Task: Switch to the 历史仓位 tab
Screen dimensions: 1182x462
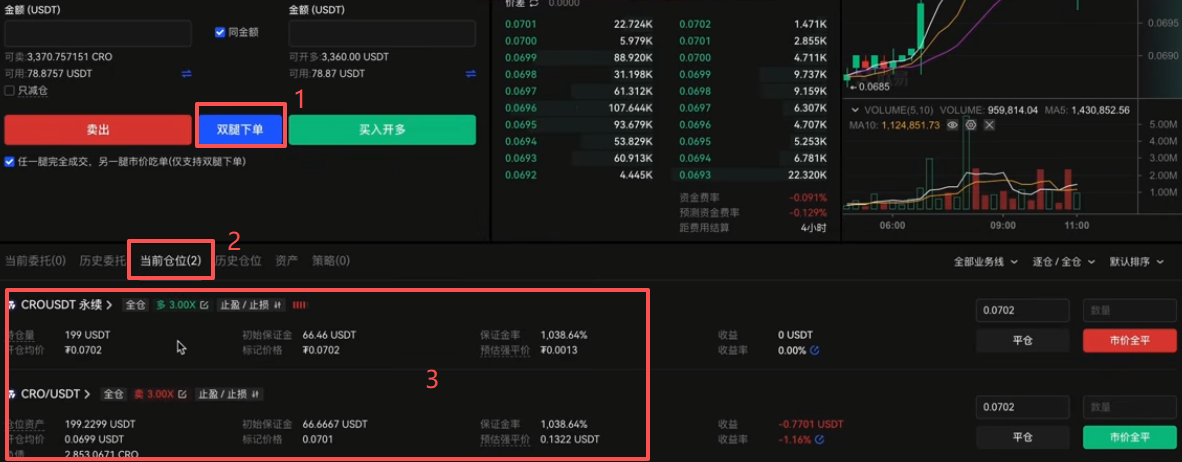Action: pyautogui.click(x=238, y=261)
